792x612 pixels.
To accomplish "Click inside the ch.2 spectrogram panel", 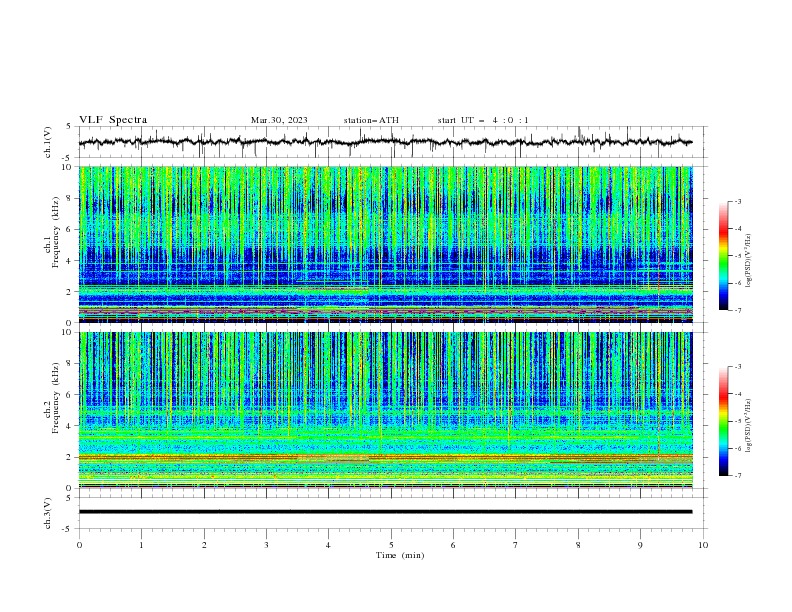I will coord(386,410).
